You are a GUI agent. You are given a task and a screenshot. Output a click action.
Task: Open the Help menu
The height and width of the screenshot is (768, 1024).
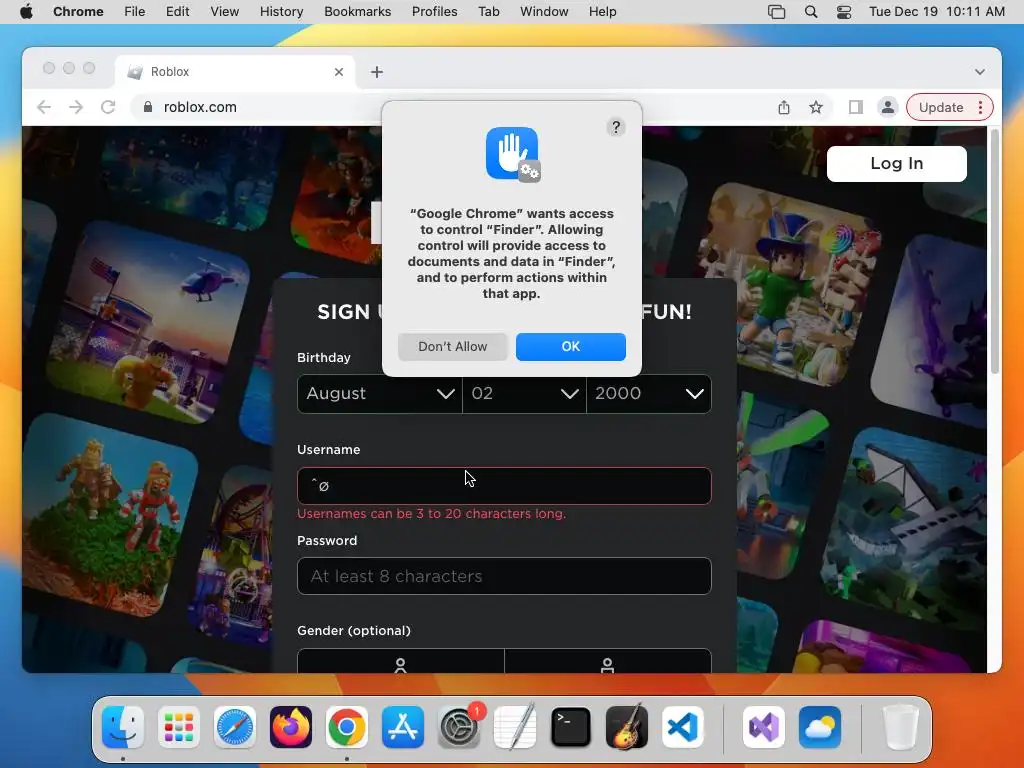tap(602, 12)
